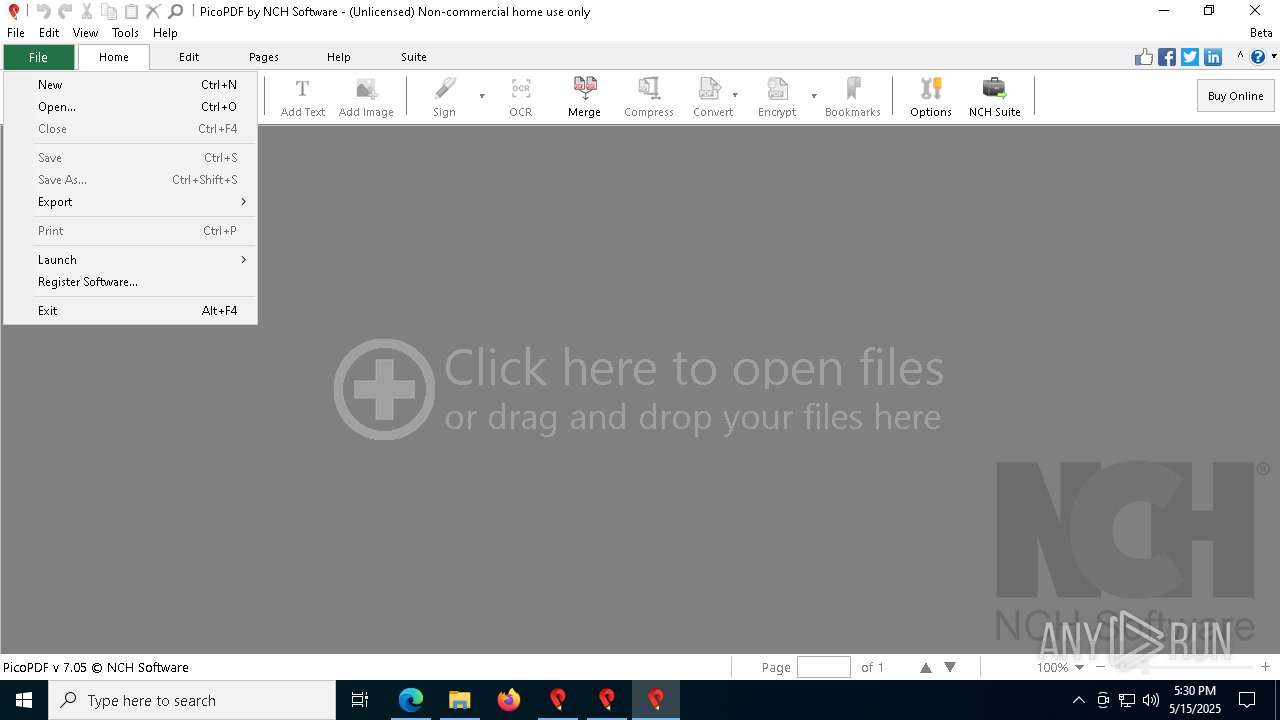This screenshot has width=1280, height=720.
Task: Click the Copy icon in title bar
Action: pos(109,11)
